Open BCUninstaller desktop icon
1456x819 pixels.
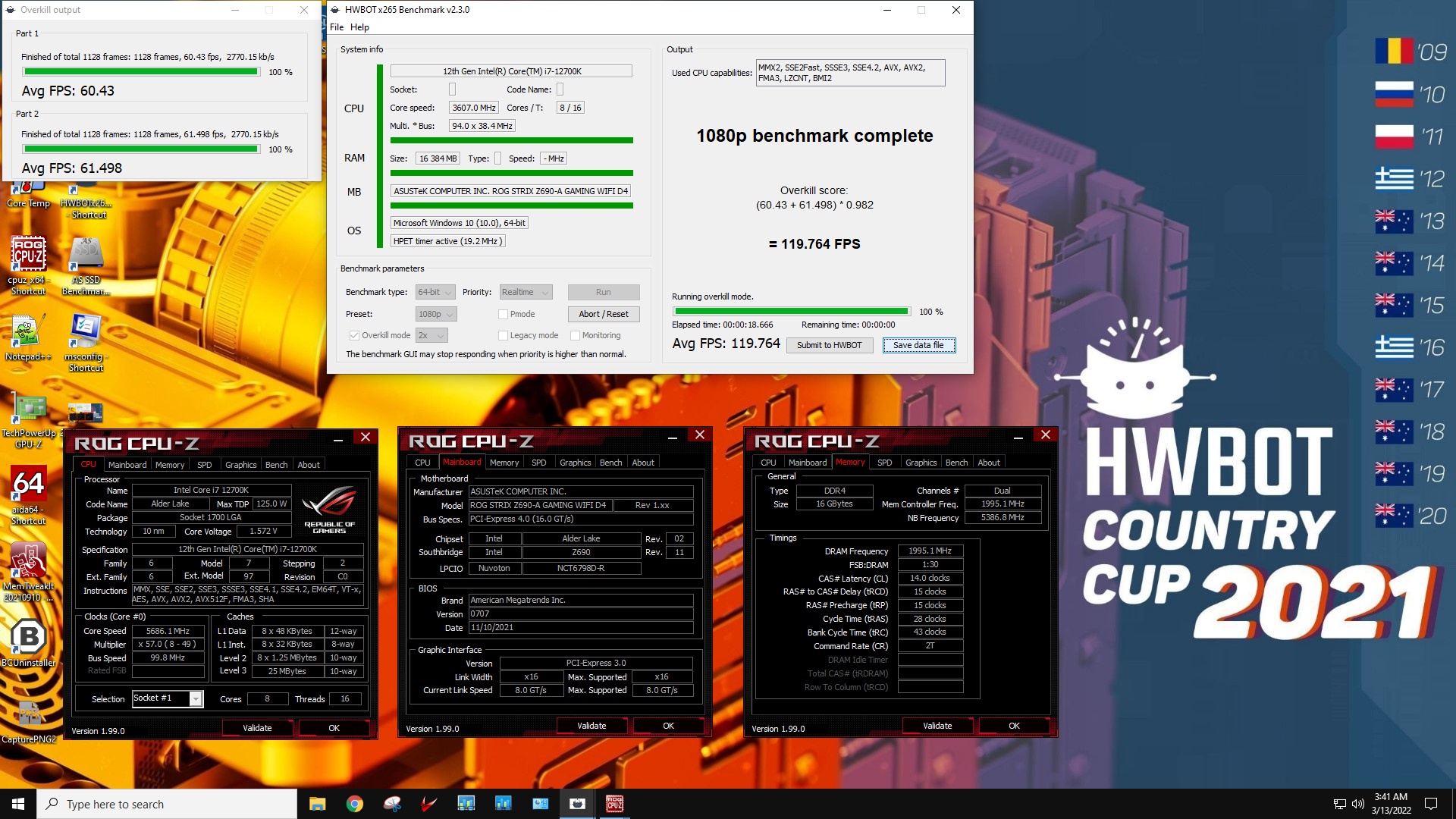[x=28, y=643]
